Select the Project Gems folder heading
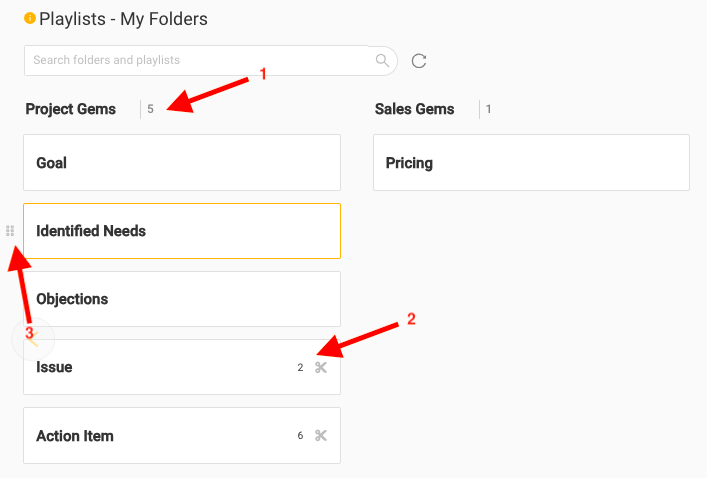The image size is (707, 478). [x=71, y=109]
